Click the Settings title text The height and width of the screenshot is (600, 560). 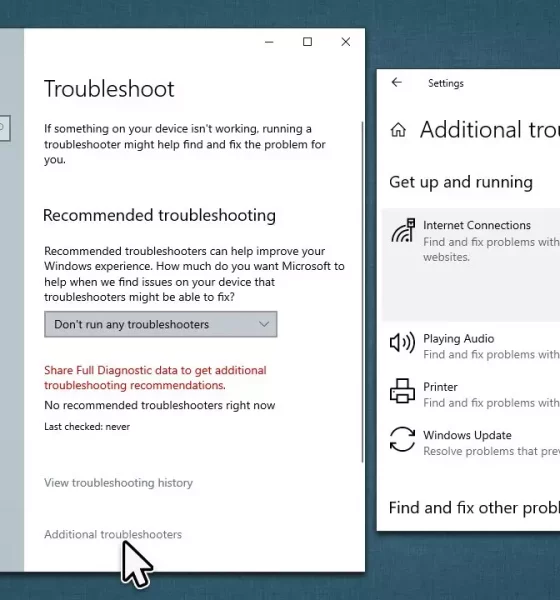tap(446, 83)
